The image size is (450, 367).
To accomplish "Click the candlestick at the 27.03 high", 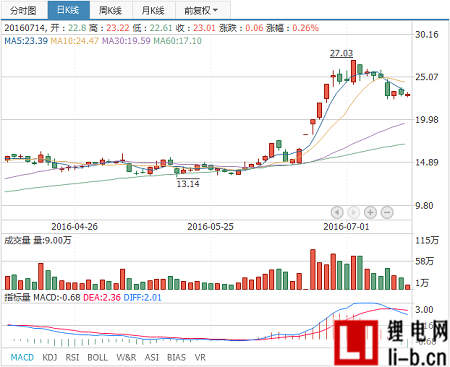I will [x=353, y=72].
